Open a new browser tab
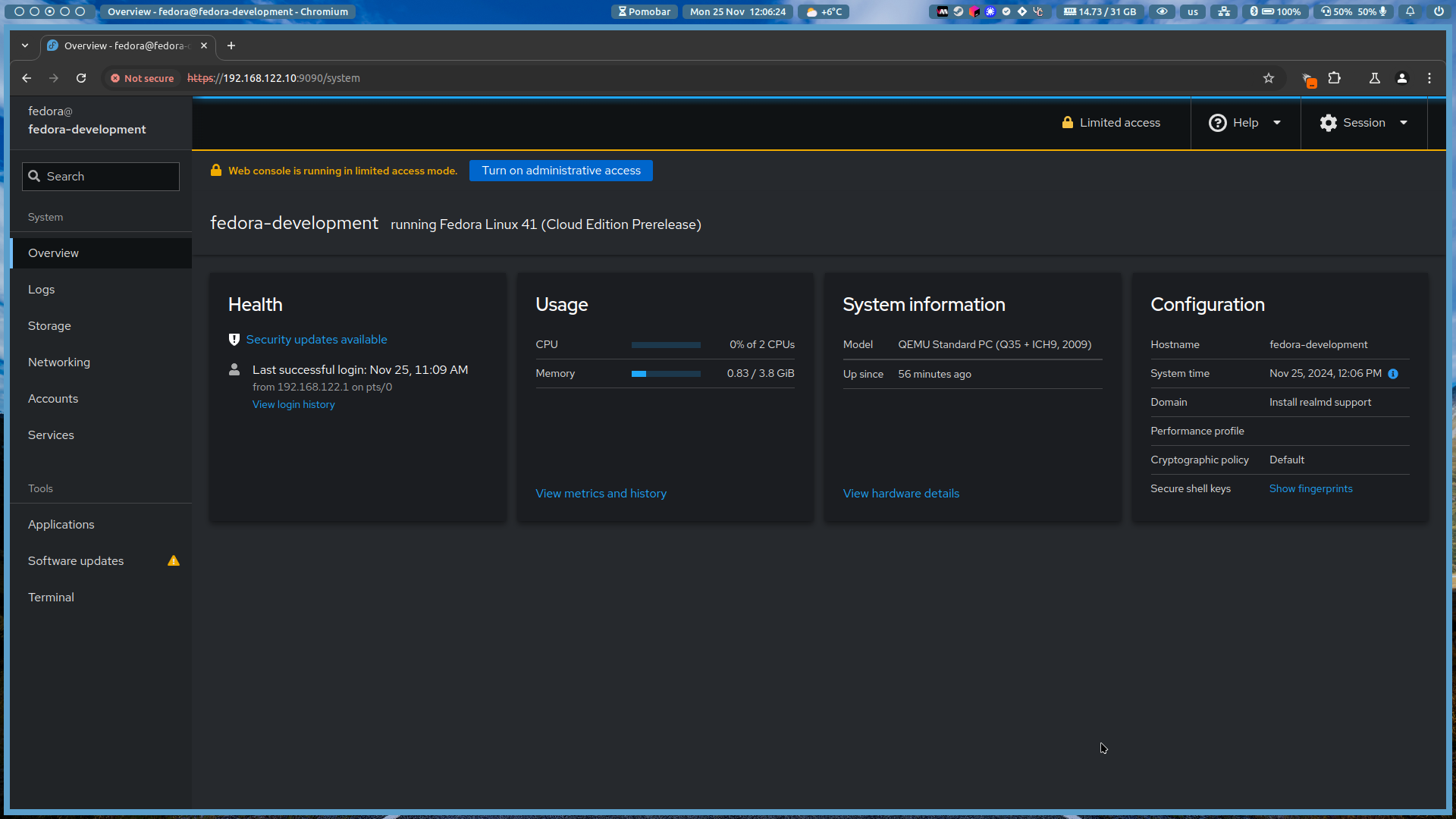 point(231,45)
